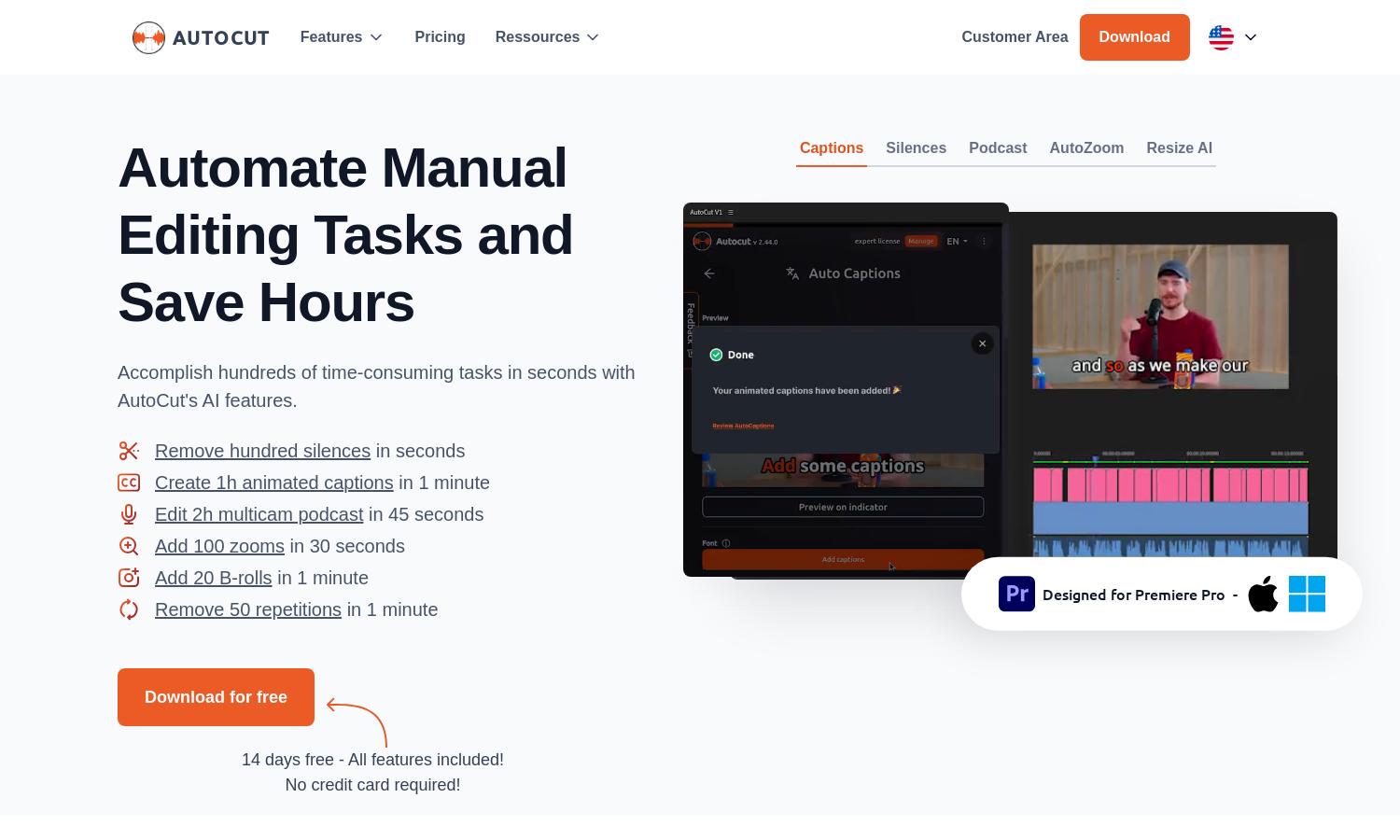Screen dimensions: 1400x840
Task: Click the translate icon beside Auto Captions
Action: pos(792,273)
